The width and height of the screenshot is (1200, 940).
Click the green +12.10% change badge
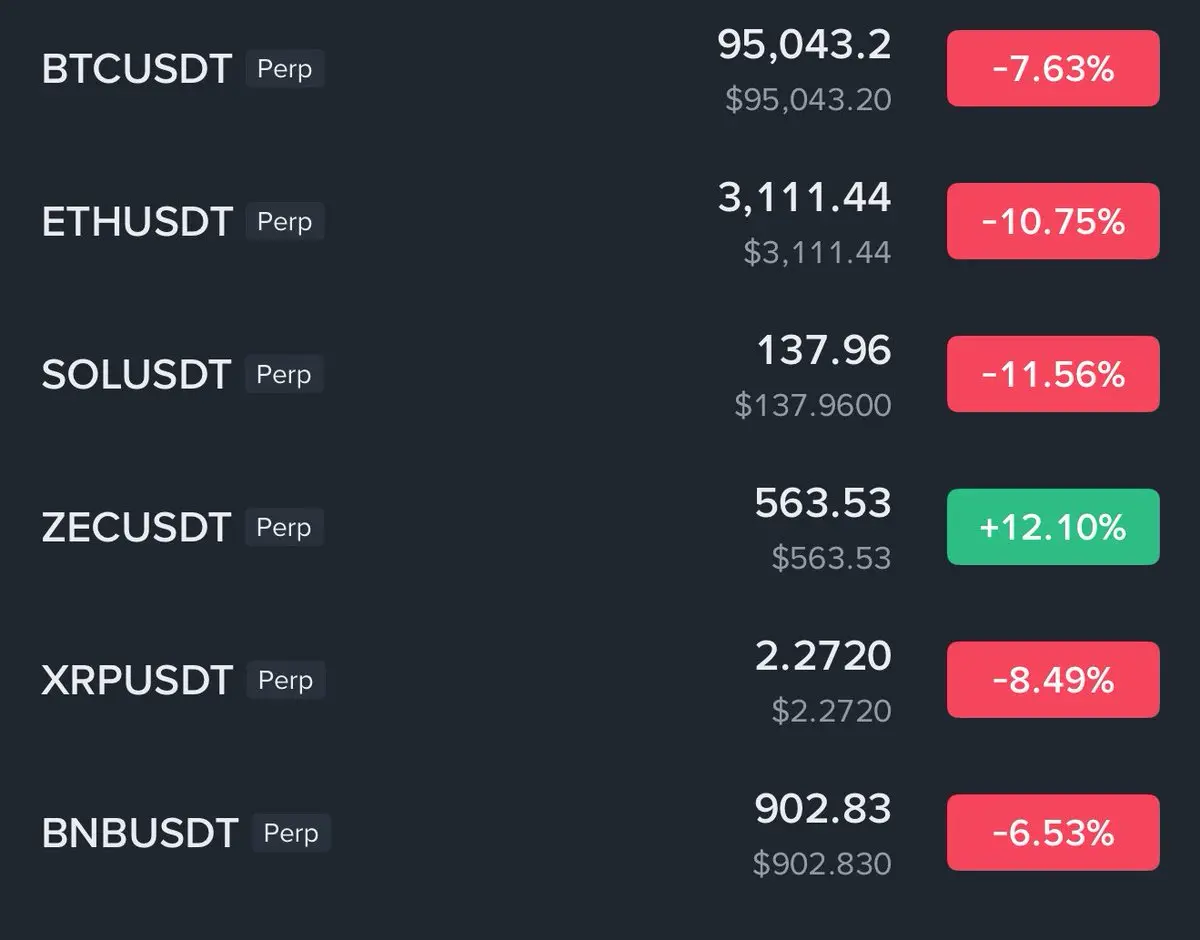[x=1053, y=527]
